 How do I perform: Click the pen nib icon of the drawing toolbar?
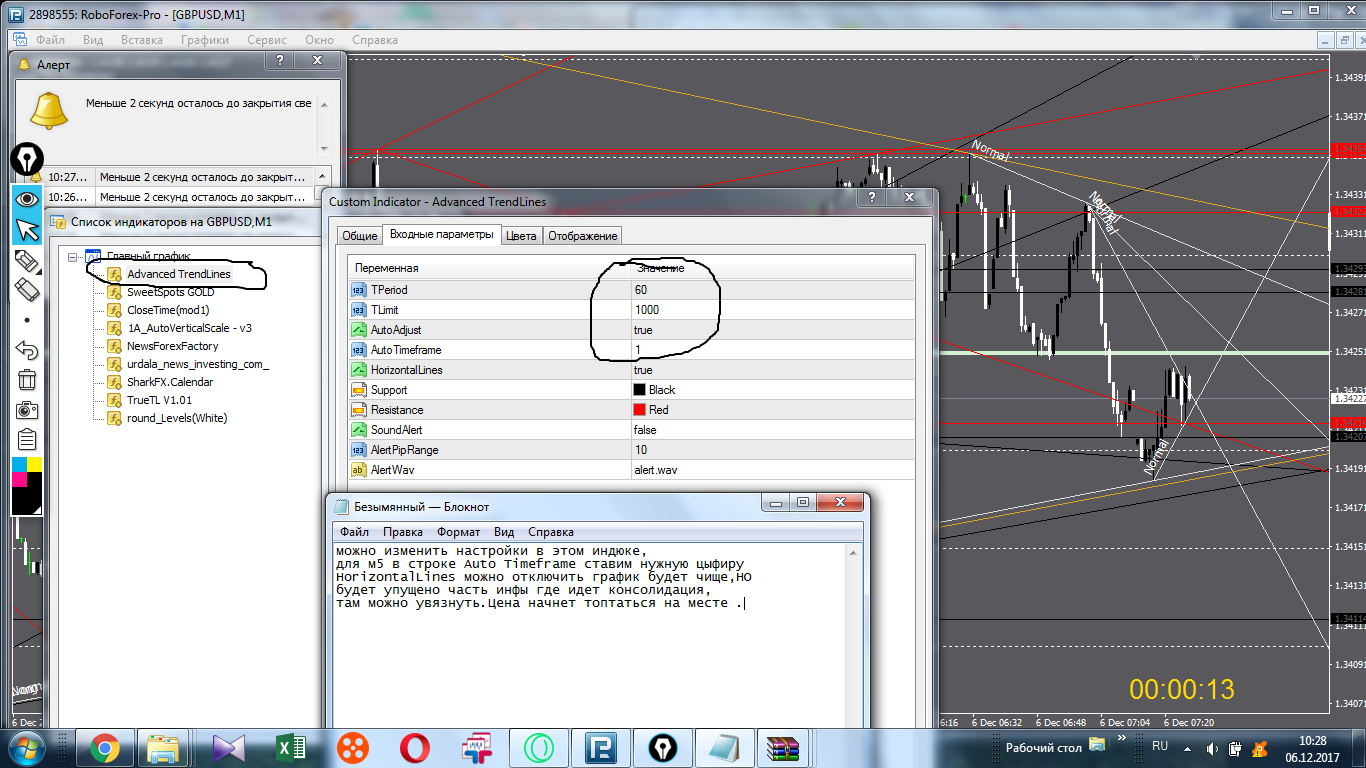(26, 161)
